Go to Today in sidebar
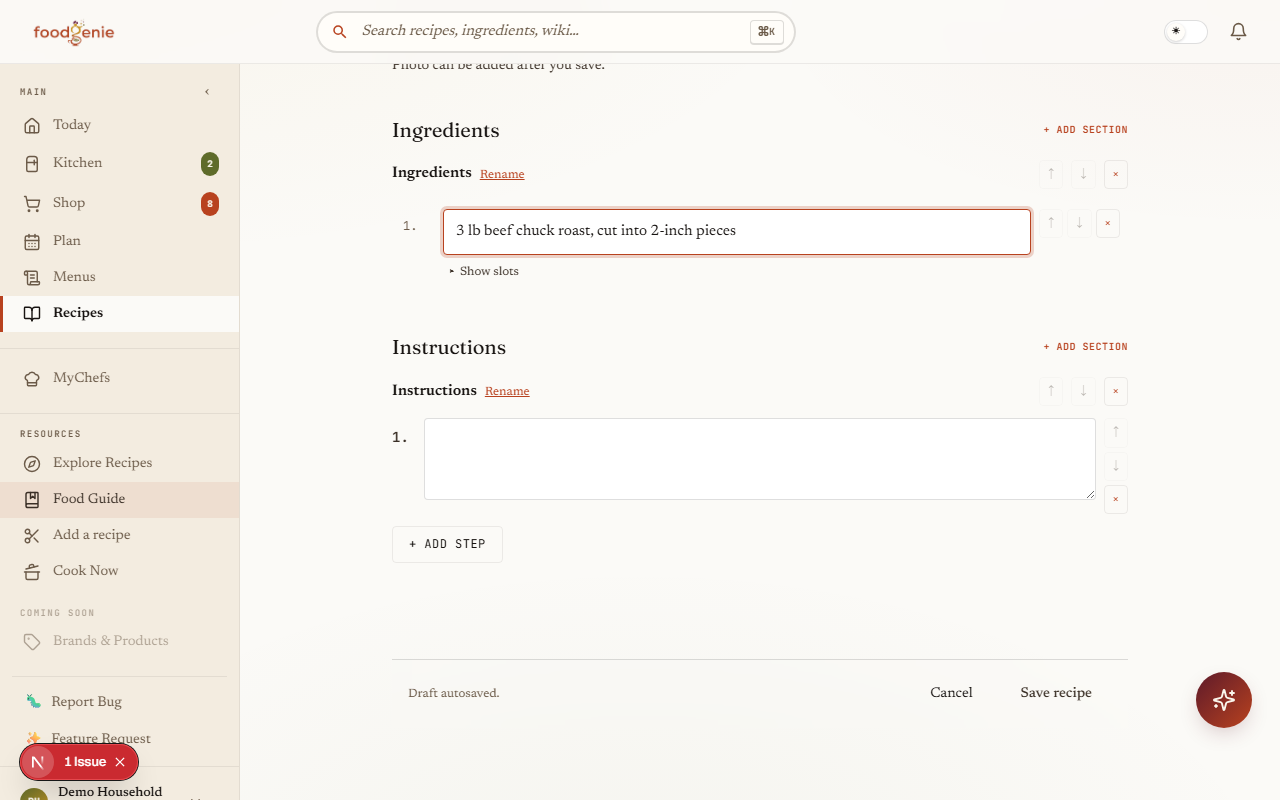Viewport: 1280px width, 800px height. tap(120, 125)
